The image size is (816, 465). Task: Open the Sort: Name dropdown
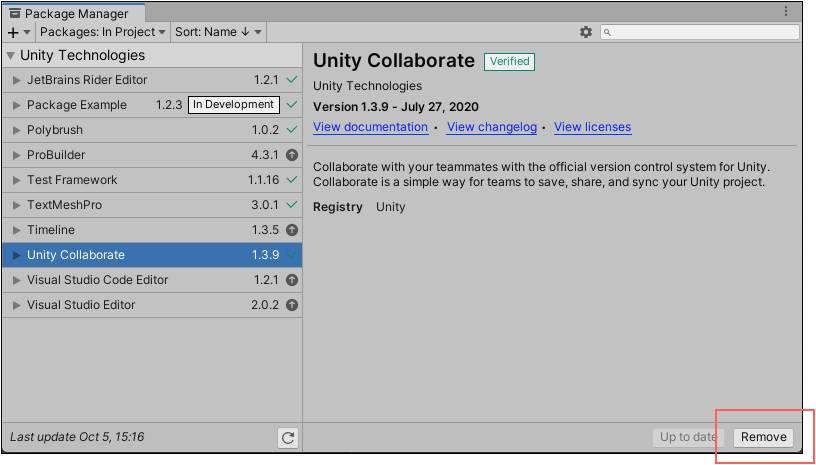click(x=218, y=32)
